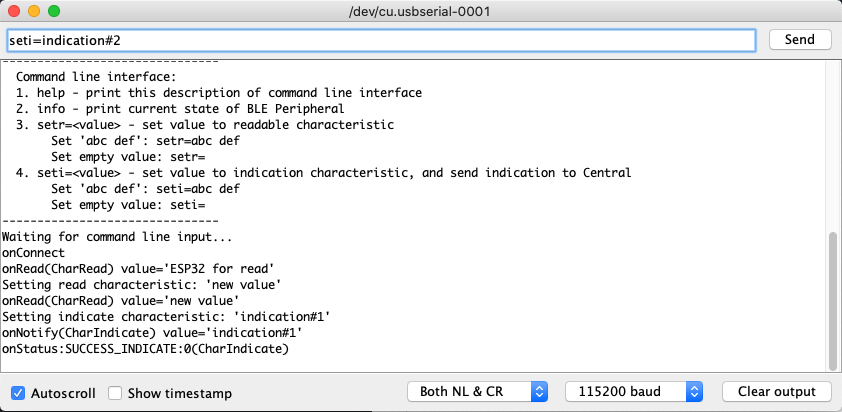Focus the command input containing seti=indication#2
The height and width of the screenshot is (412, 842).
[381, 40]
